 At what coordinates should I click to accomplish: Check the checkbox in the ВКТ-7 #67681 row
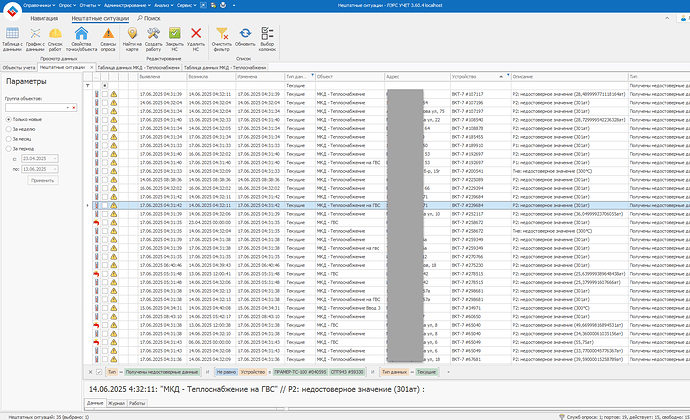(105, 359)
